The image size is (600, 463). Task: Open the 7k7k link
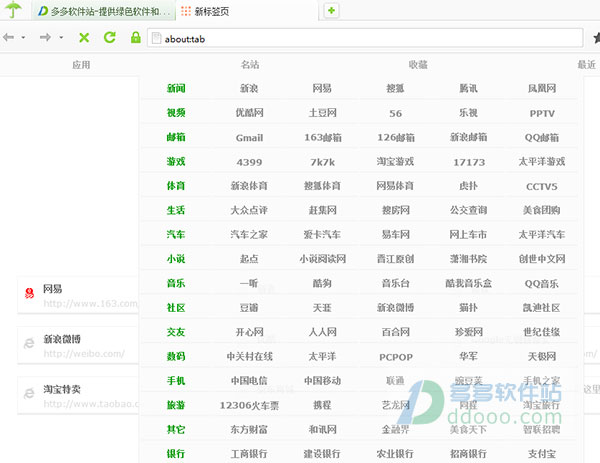(x=323, y=162)
